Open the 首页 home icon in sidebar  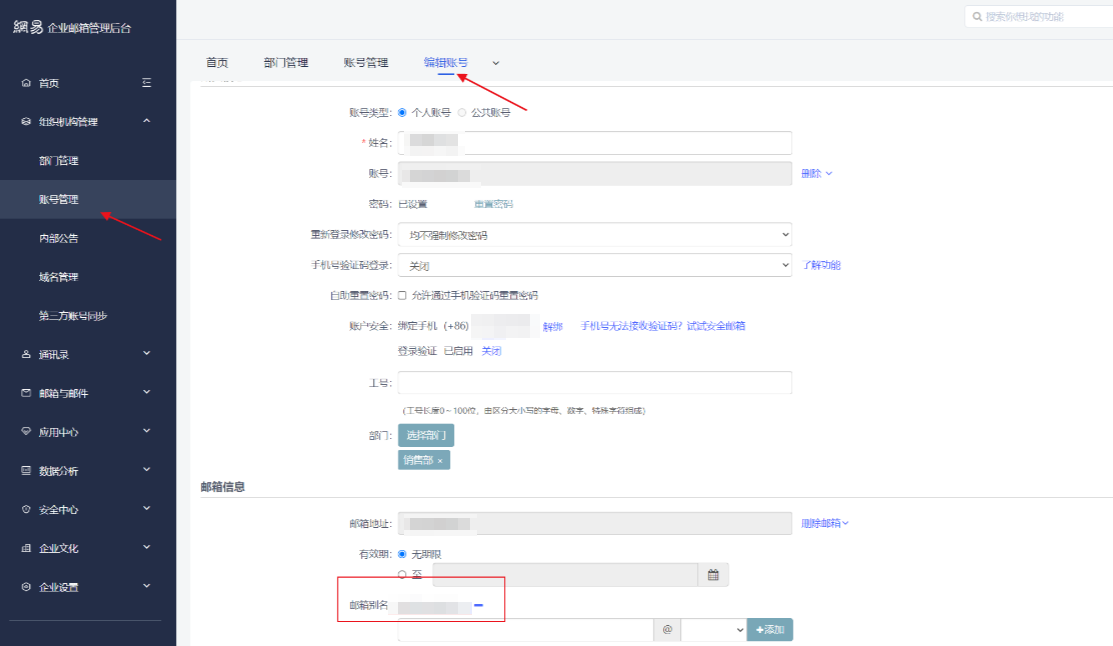point(25,83)
